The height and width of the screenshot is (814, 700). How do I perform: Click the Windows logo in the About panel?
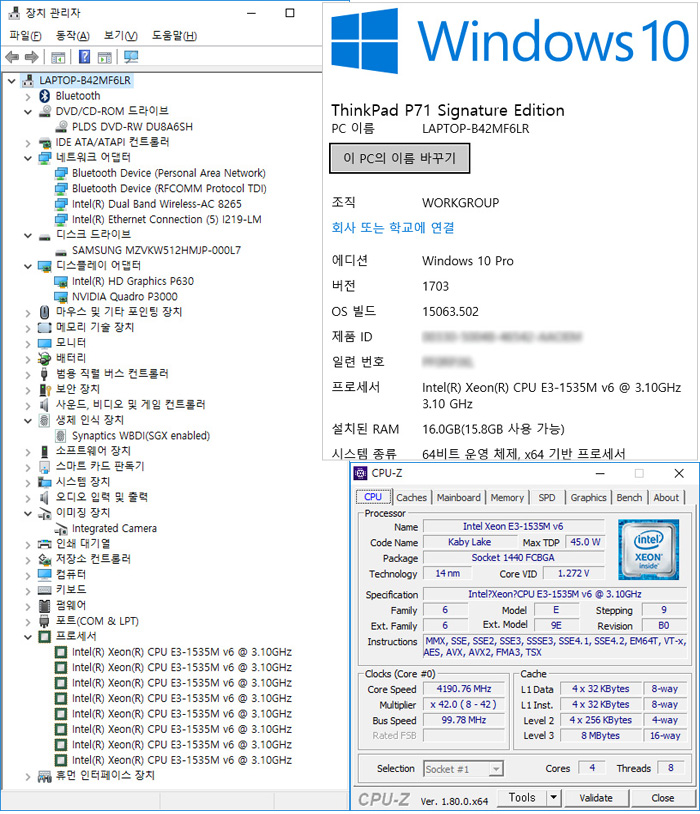[x=365, y=41]
